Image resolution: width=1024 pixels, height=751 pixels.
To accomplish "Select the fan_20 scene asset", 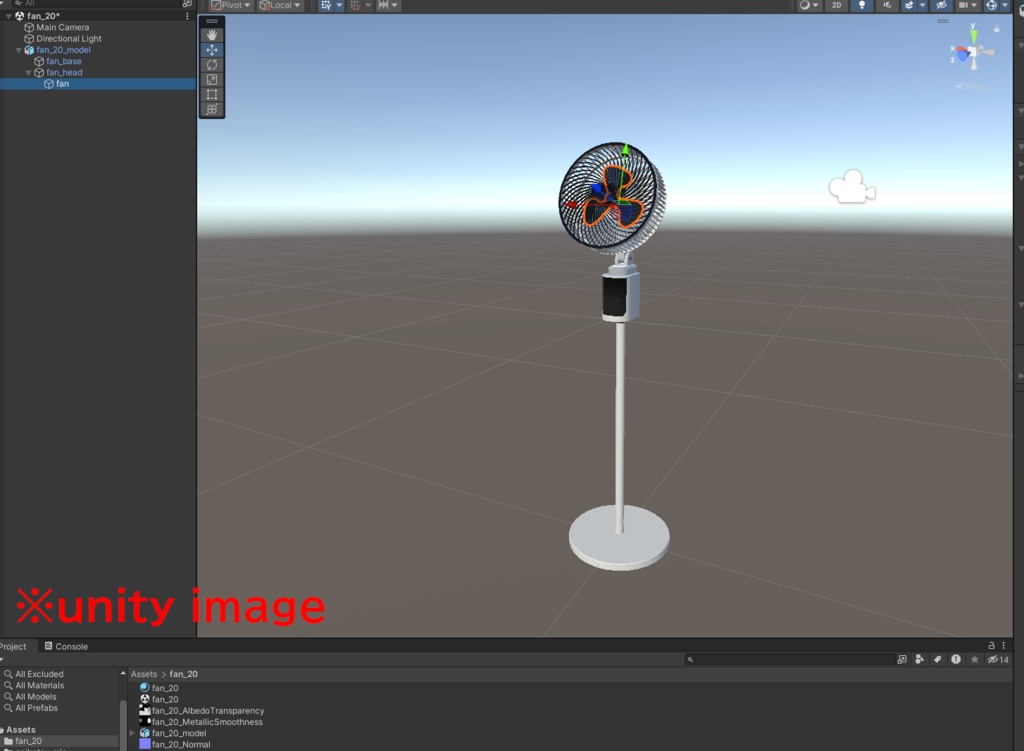I will tap(165, 699).
